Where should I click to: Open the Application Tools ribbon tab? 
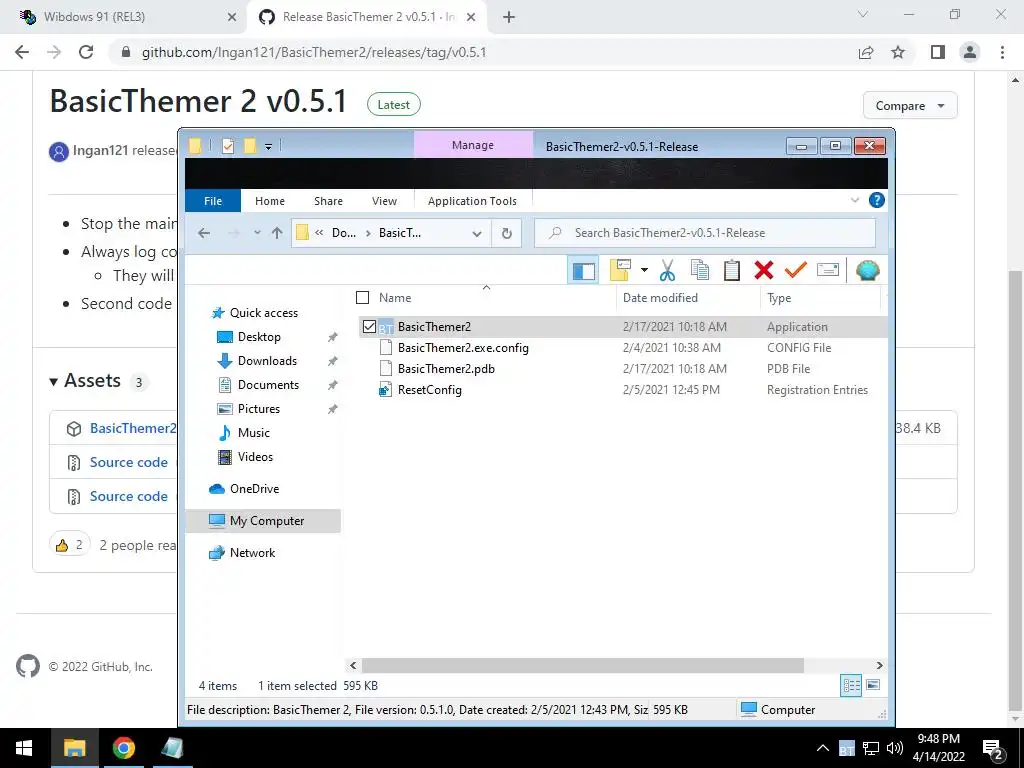coord(472,201)
